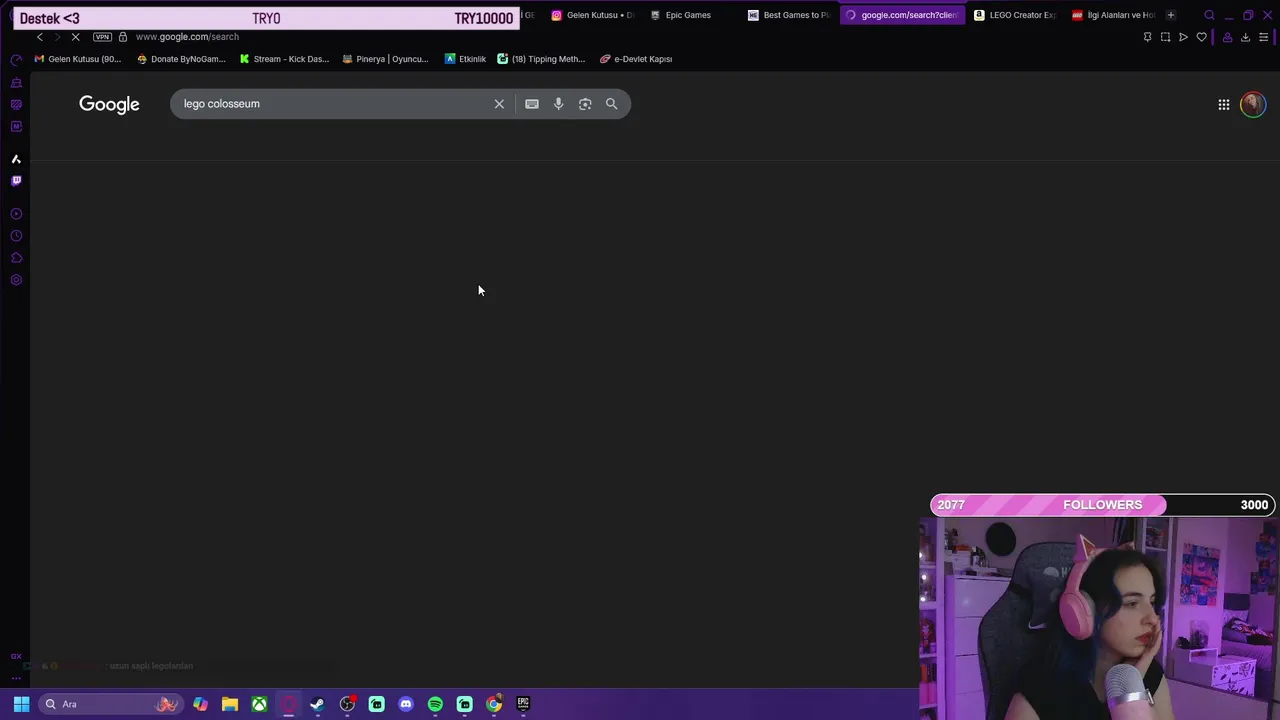
Task: Open Xbox app from the taskbar
Action: [x=259, y=704]
